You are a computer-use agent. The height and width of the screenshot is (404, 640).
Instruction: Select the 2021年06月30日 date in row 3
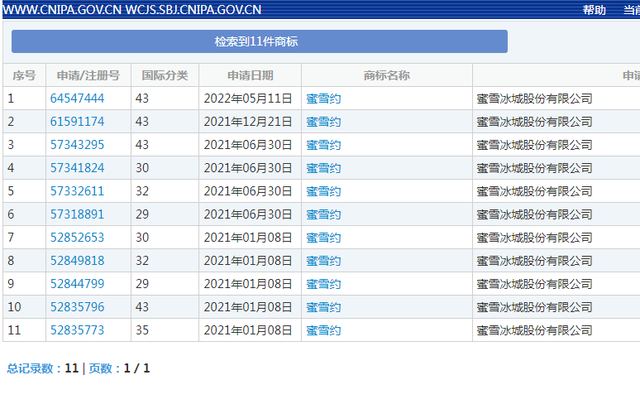(x=248, y=145)
